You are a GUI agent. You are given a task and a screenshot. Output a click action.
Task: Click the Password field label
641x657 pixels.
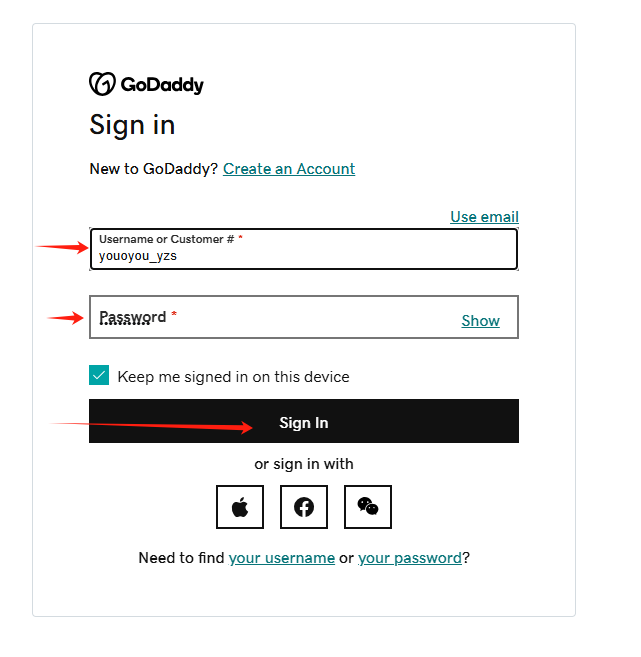(132, 317)
